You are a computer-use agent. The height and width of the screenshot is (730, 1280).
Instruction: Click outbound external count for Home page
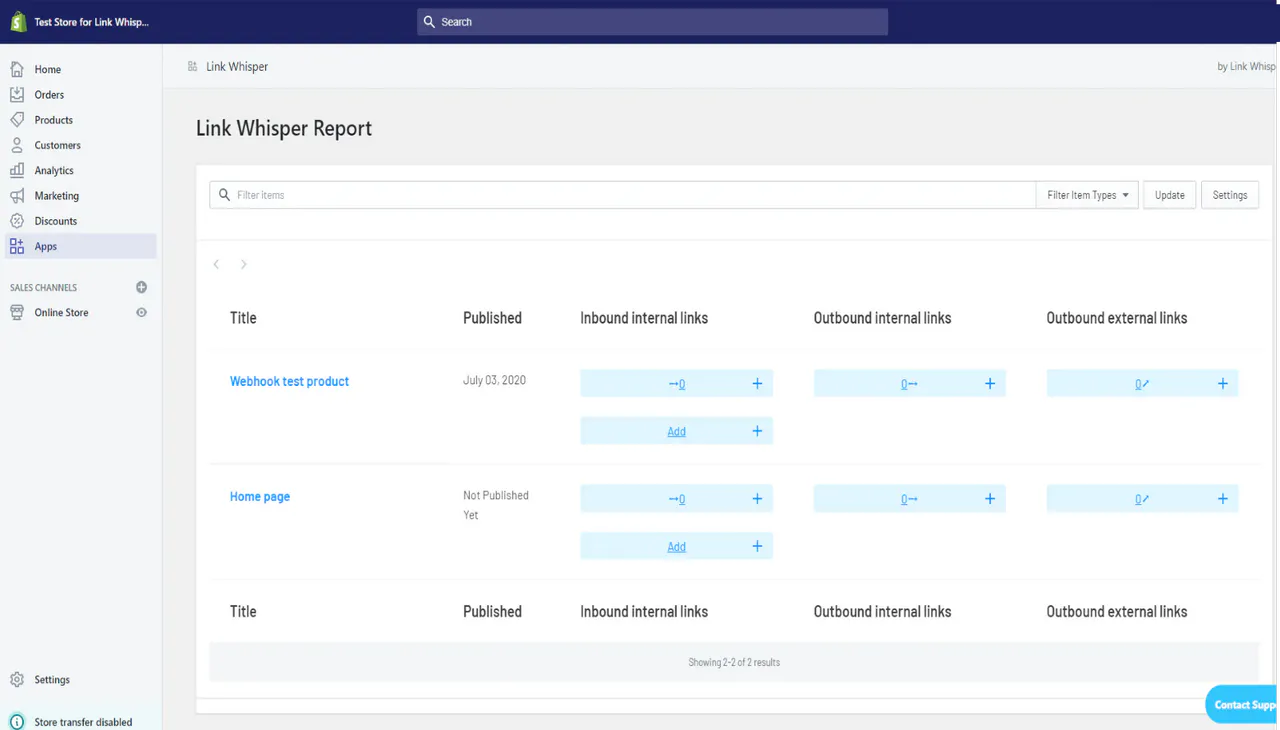point(1142,499)
